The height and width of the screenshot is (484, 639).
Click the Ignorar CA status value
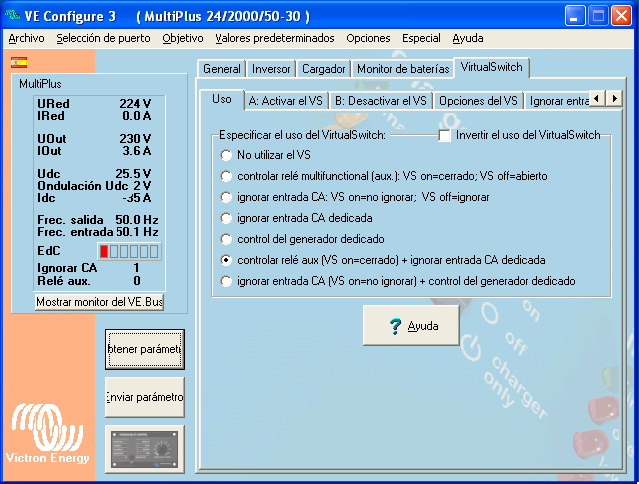[136, 268]
